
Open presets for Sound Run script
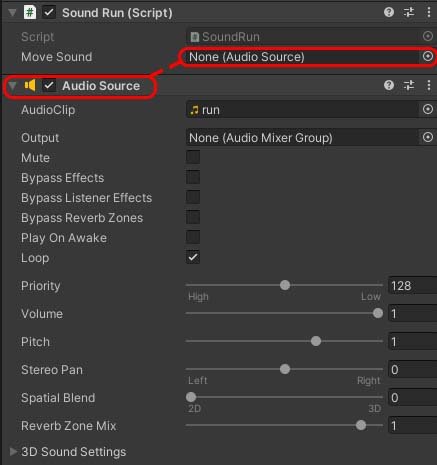(x=409, y=12)
